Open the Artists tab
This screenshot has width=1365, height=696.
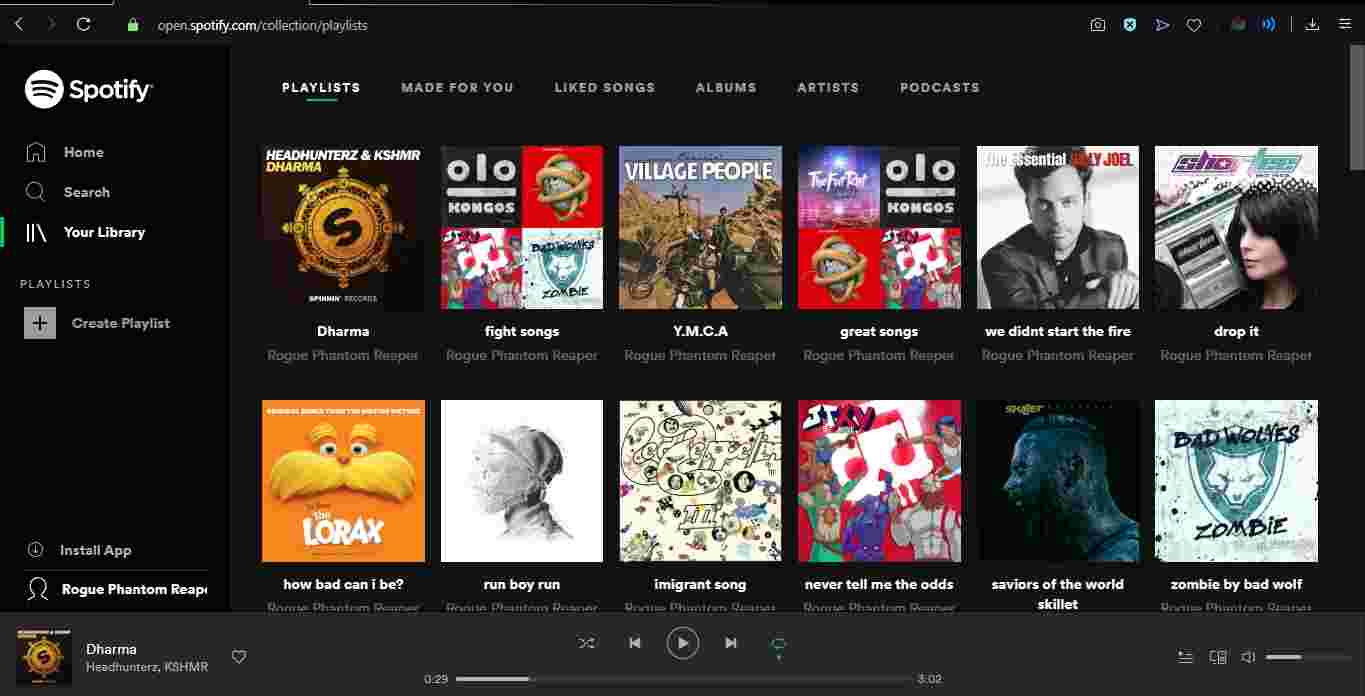click(828, 88)
